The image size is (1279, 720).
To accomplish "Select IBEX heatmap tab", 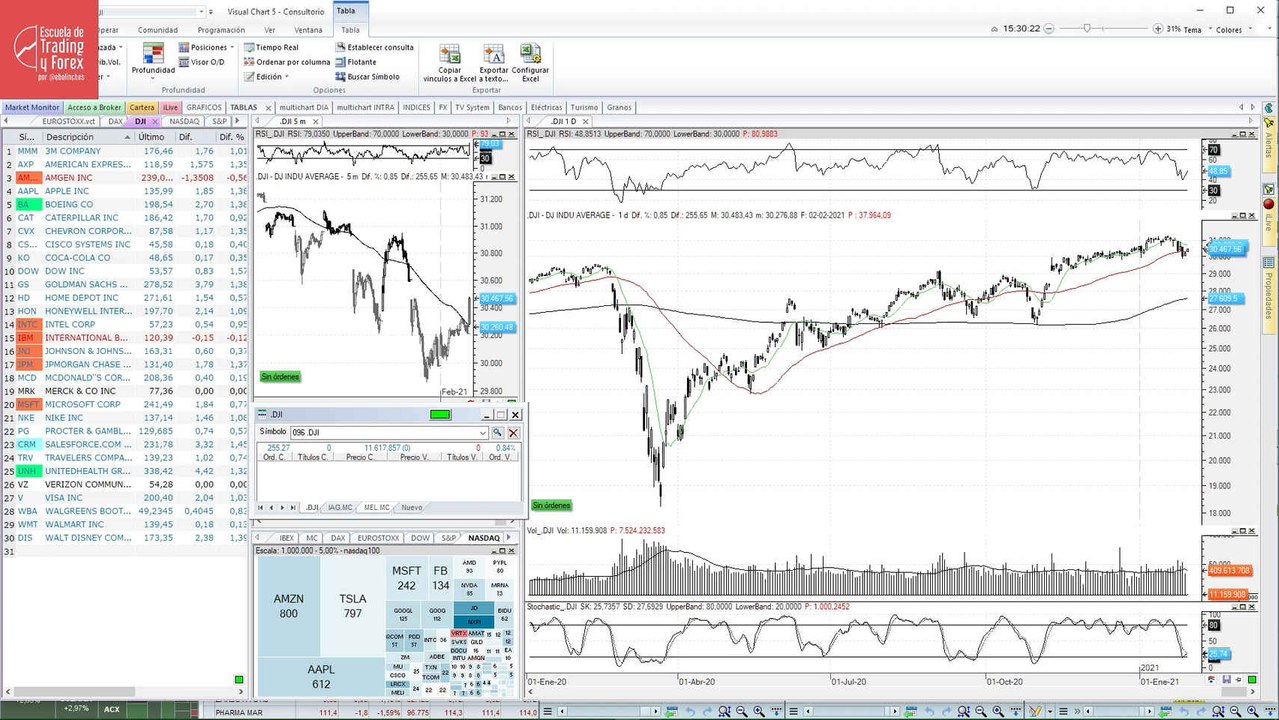I will [287, 537].
